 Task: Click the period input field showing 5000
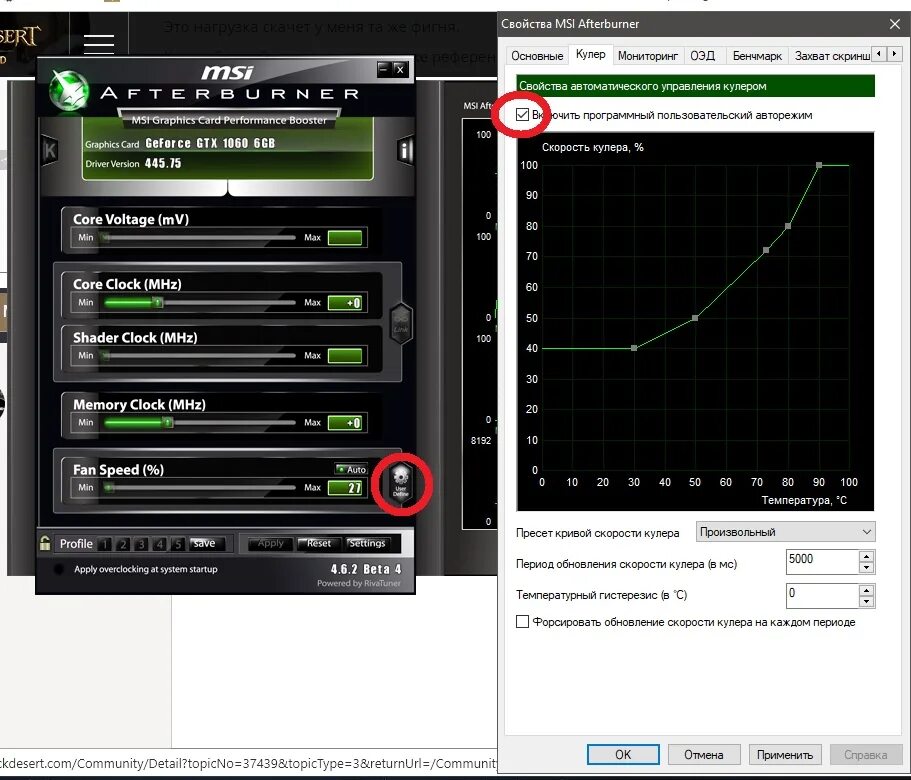point(822,562)
